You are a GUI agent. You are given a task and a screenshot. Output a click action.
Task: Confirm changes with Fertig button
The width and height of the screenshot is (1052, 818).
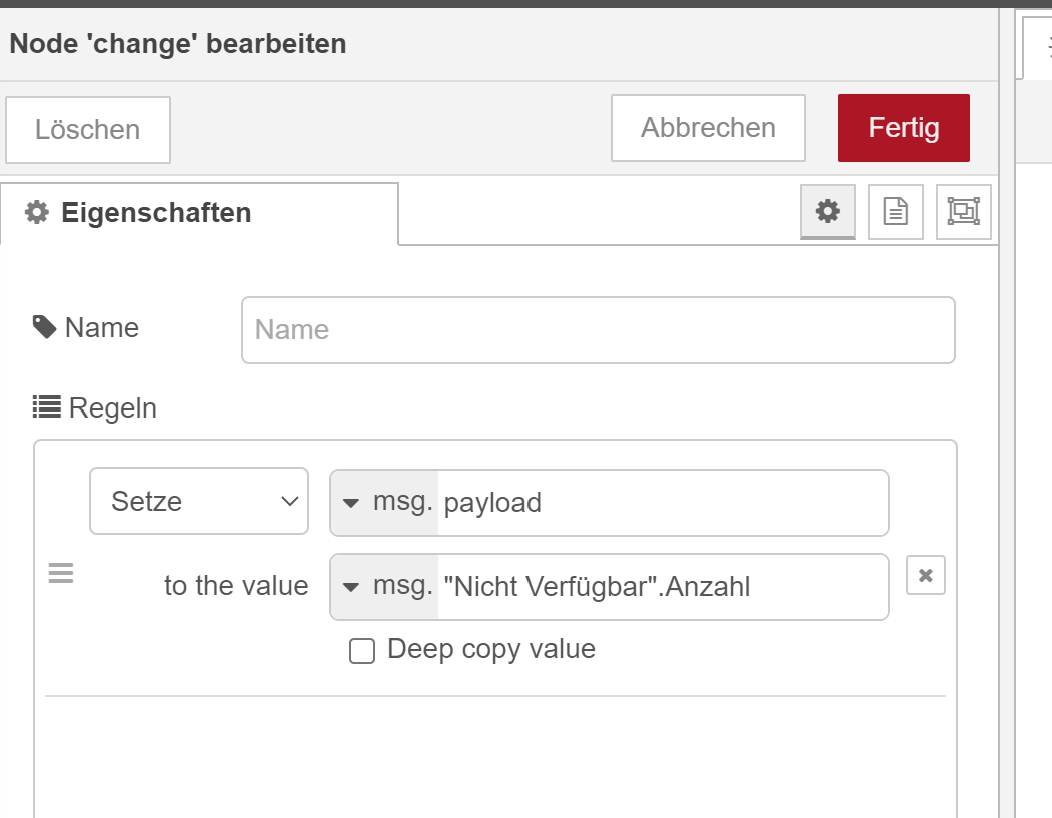903,127
